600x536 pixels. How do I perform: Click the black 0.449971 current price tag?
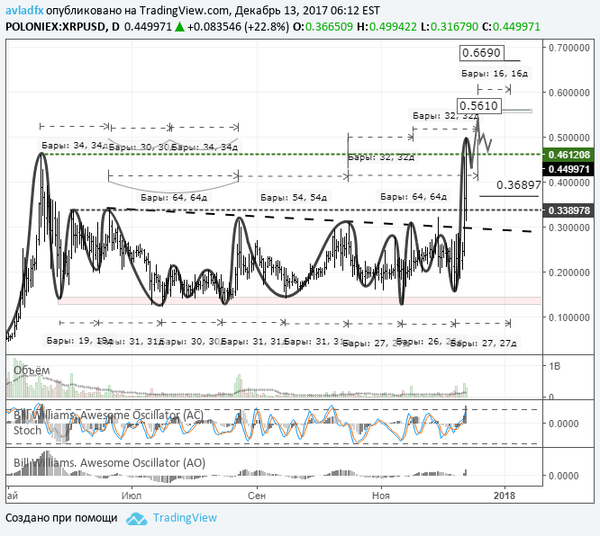pyautogui.click(x=569, y=169)
